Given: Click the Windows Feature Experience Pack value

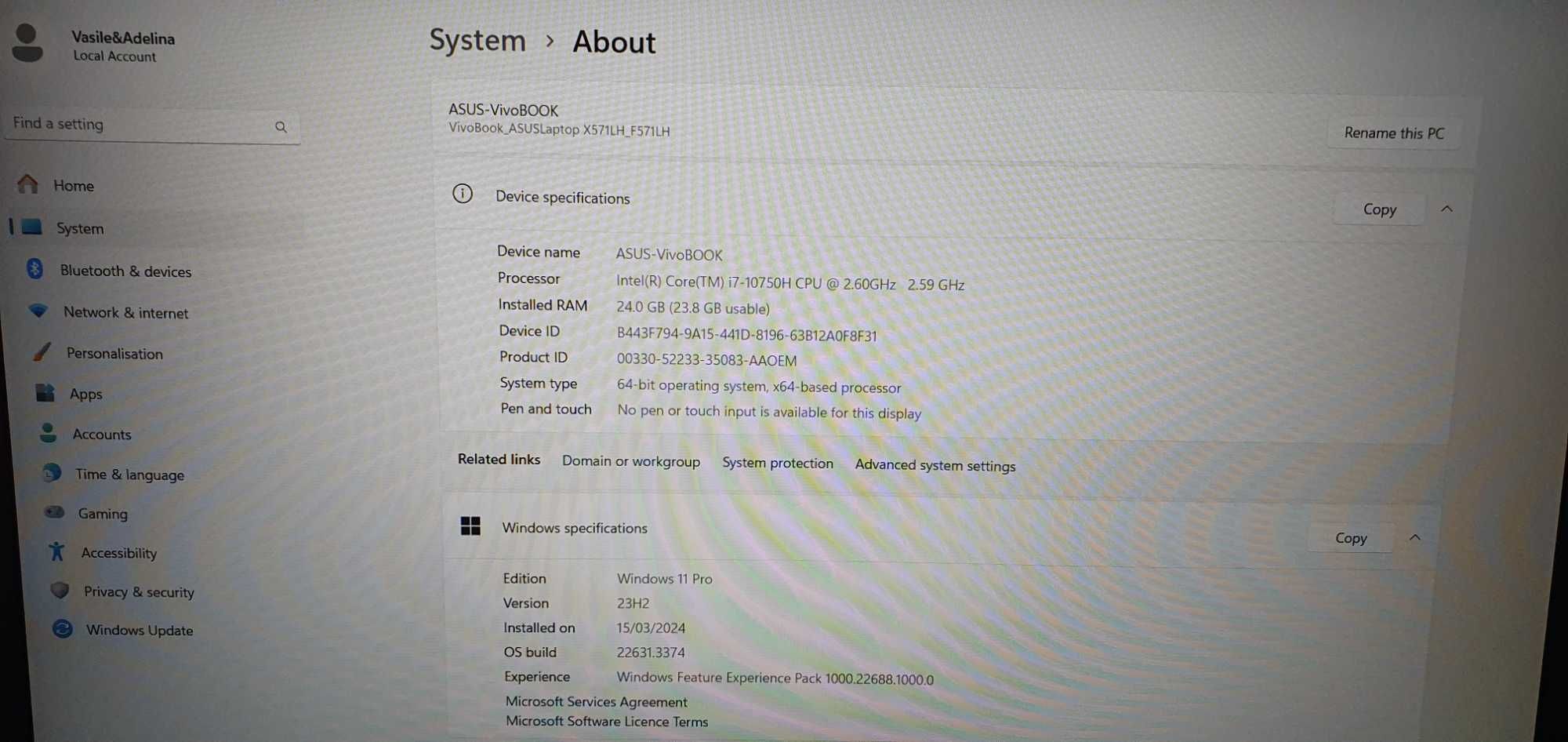Looking at the screenshot, I should (775, 678).
